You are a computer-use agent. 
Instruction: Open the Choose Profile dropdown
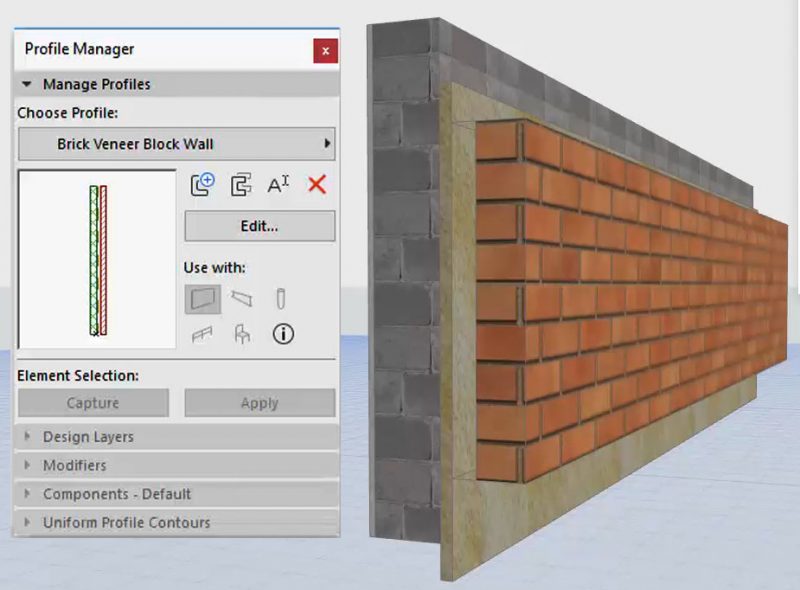coord(176,143)
